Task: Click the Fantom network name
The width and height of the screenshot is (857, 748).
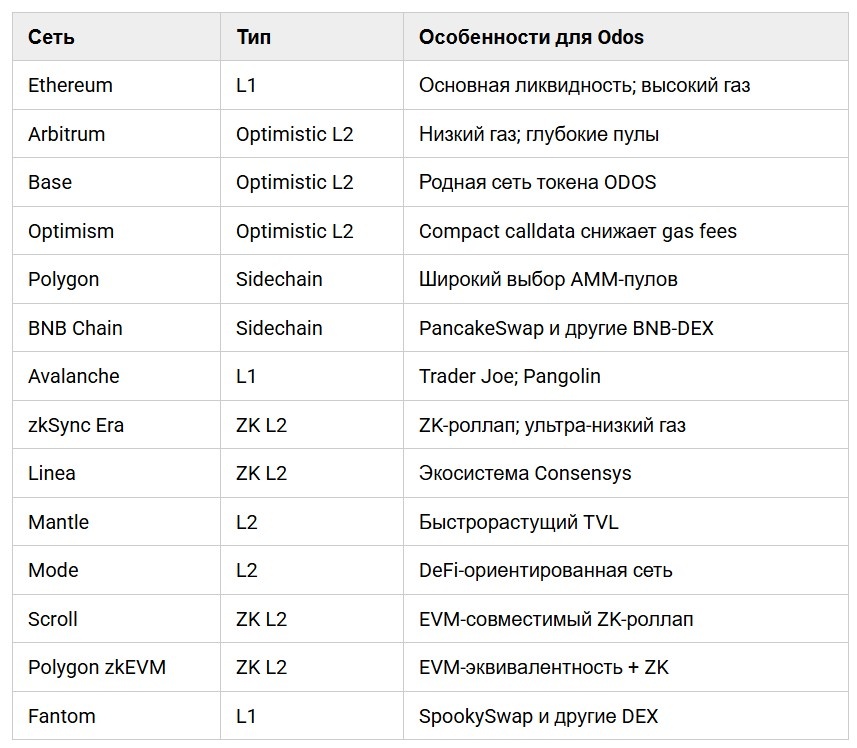Action: click(61, 716)
